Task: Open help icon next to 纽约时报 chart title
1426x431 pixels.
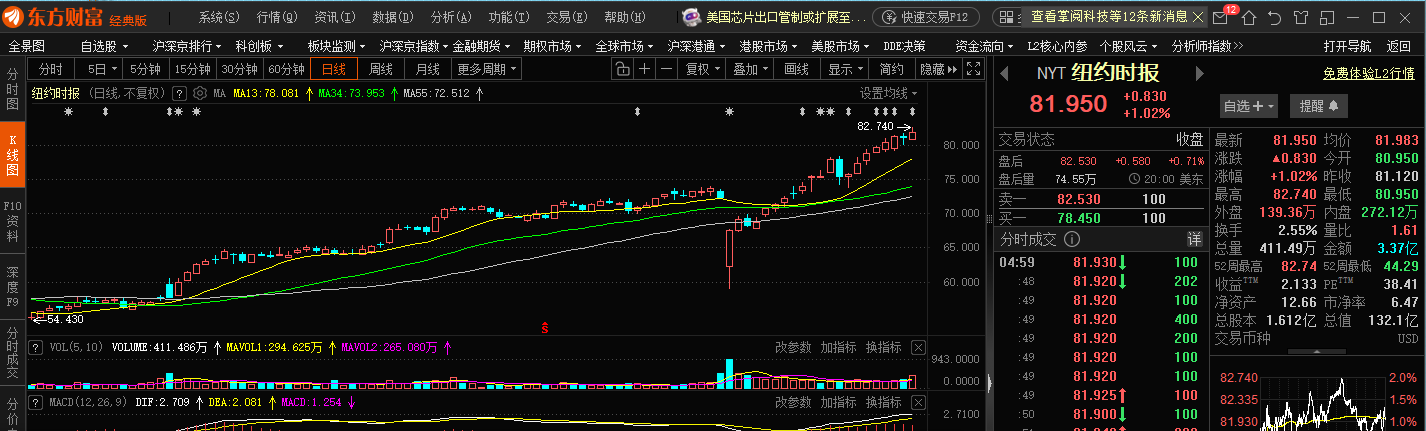Action: coord(181,93)
